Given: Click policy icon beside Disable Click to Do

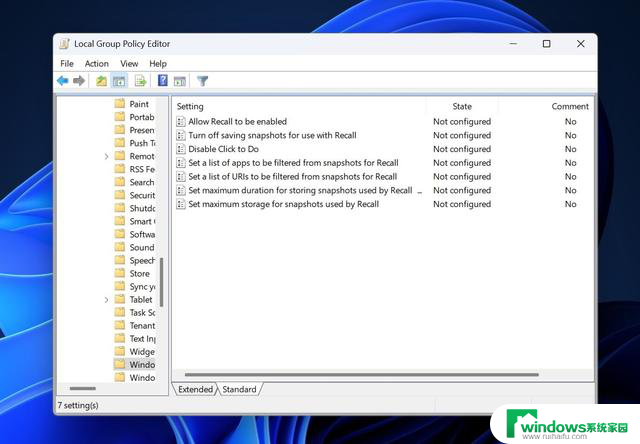Looking at the screenshot, I should [181, 149].
